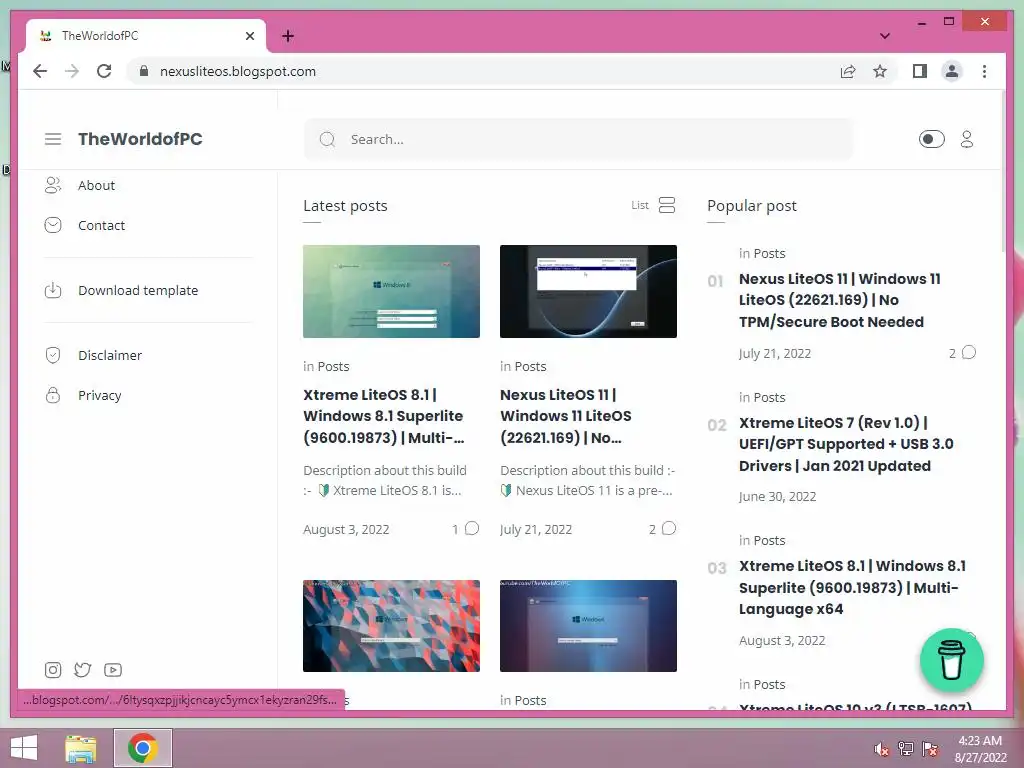Screen dimensions: 1024x768
Task: Open popular post 01 Nexus LiteOS 11
Action: [840, 300]
